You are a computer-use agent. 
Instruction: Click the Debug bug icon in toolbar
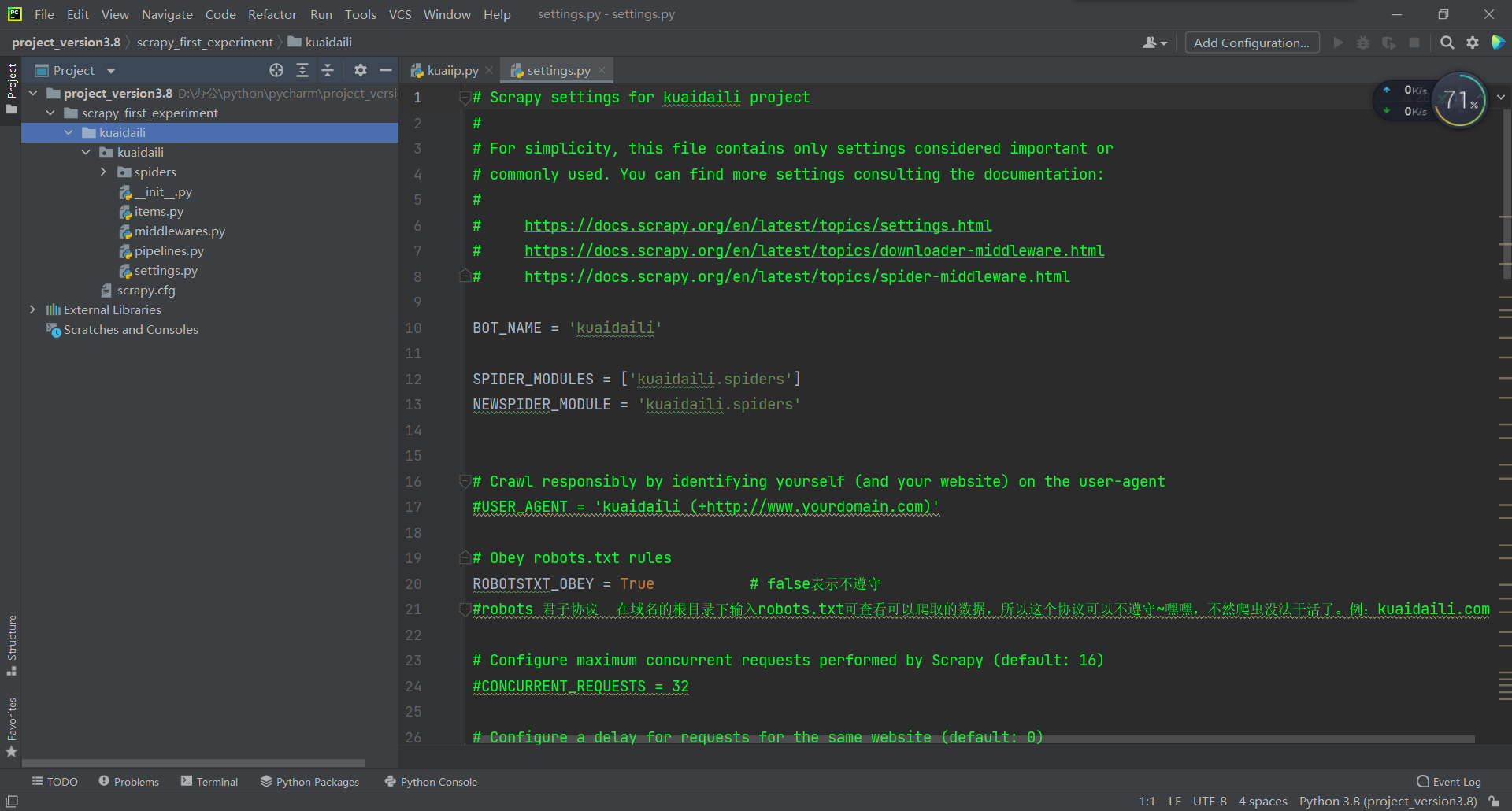[1363, 43]
